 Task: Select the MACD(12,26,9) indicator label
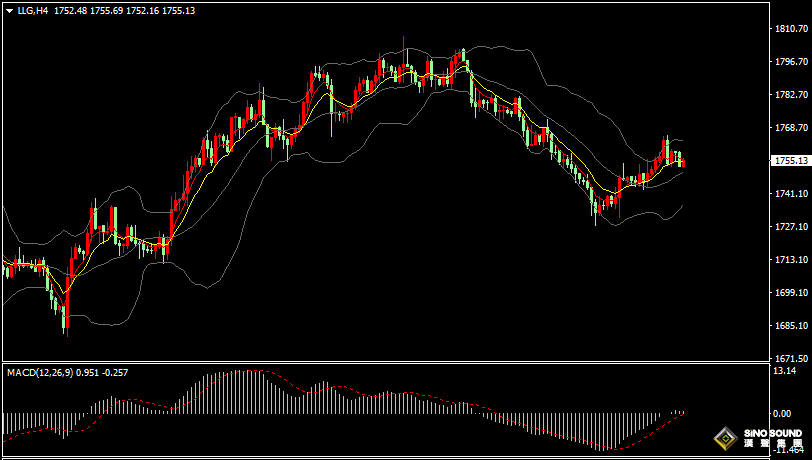[x=40, y=372]
